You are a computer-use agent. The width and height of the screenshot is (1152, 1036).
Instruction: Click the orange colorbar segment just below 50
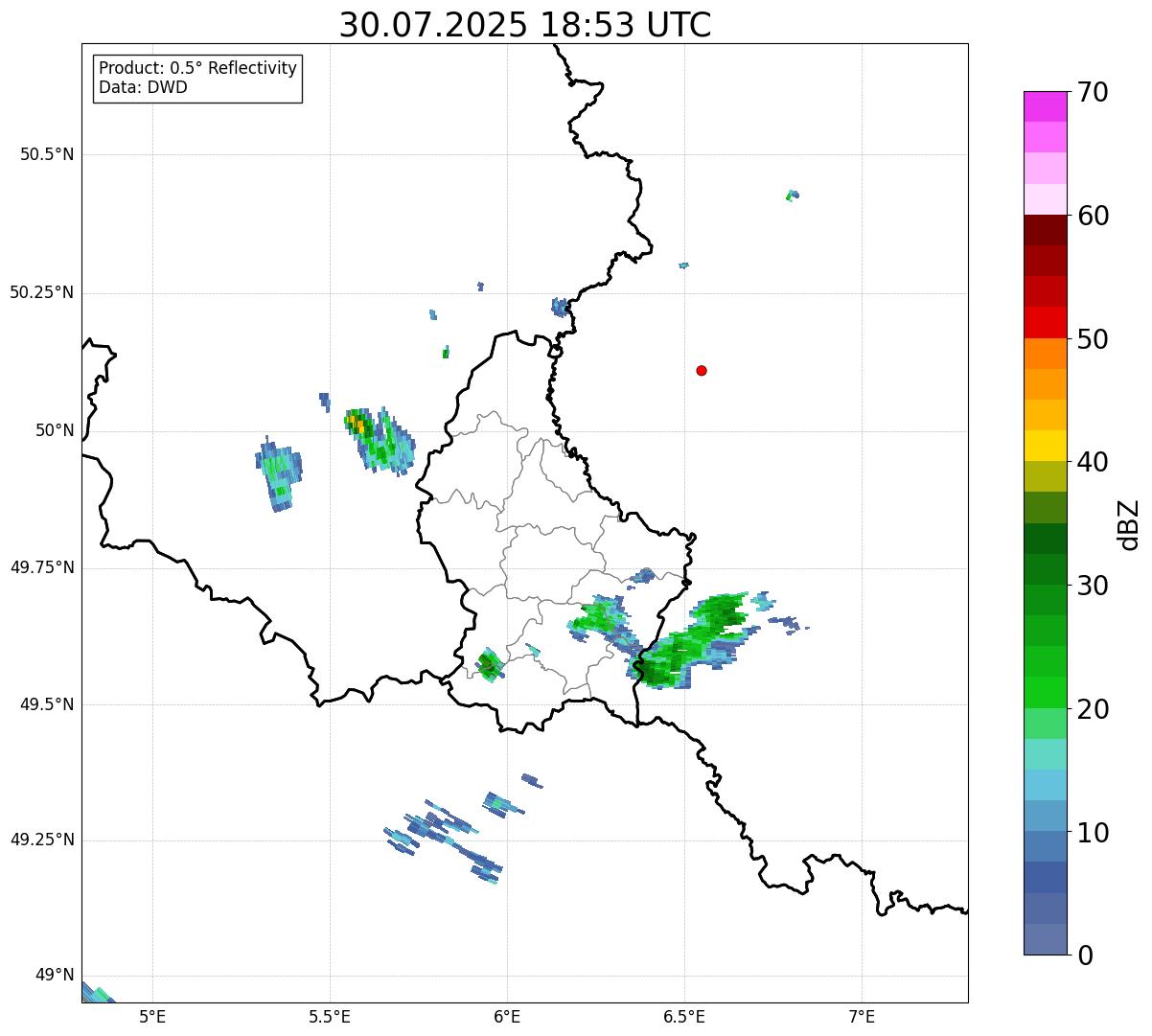pos(1045,354)
